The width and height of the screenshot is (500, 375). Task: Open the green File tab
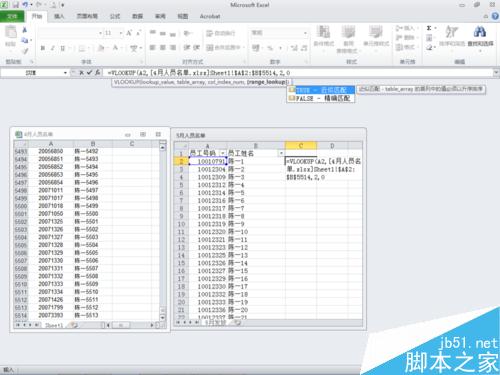12,16
